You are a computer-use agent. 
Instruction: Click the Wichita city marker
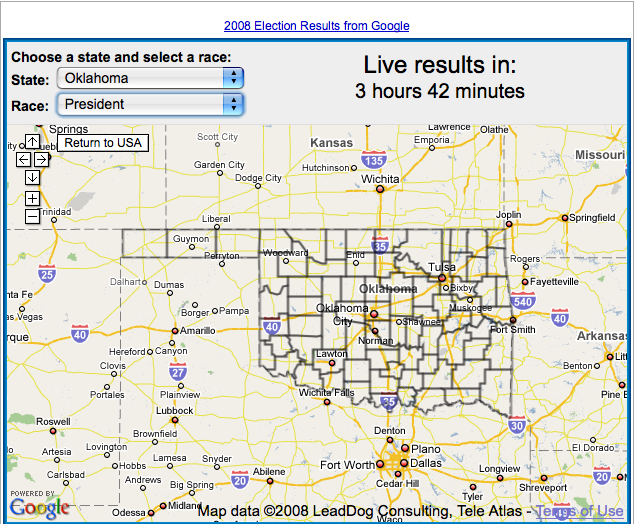click(x=380, y=191)
